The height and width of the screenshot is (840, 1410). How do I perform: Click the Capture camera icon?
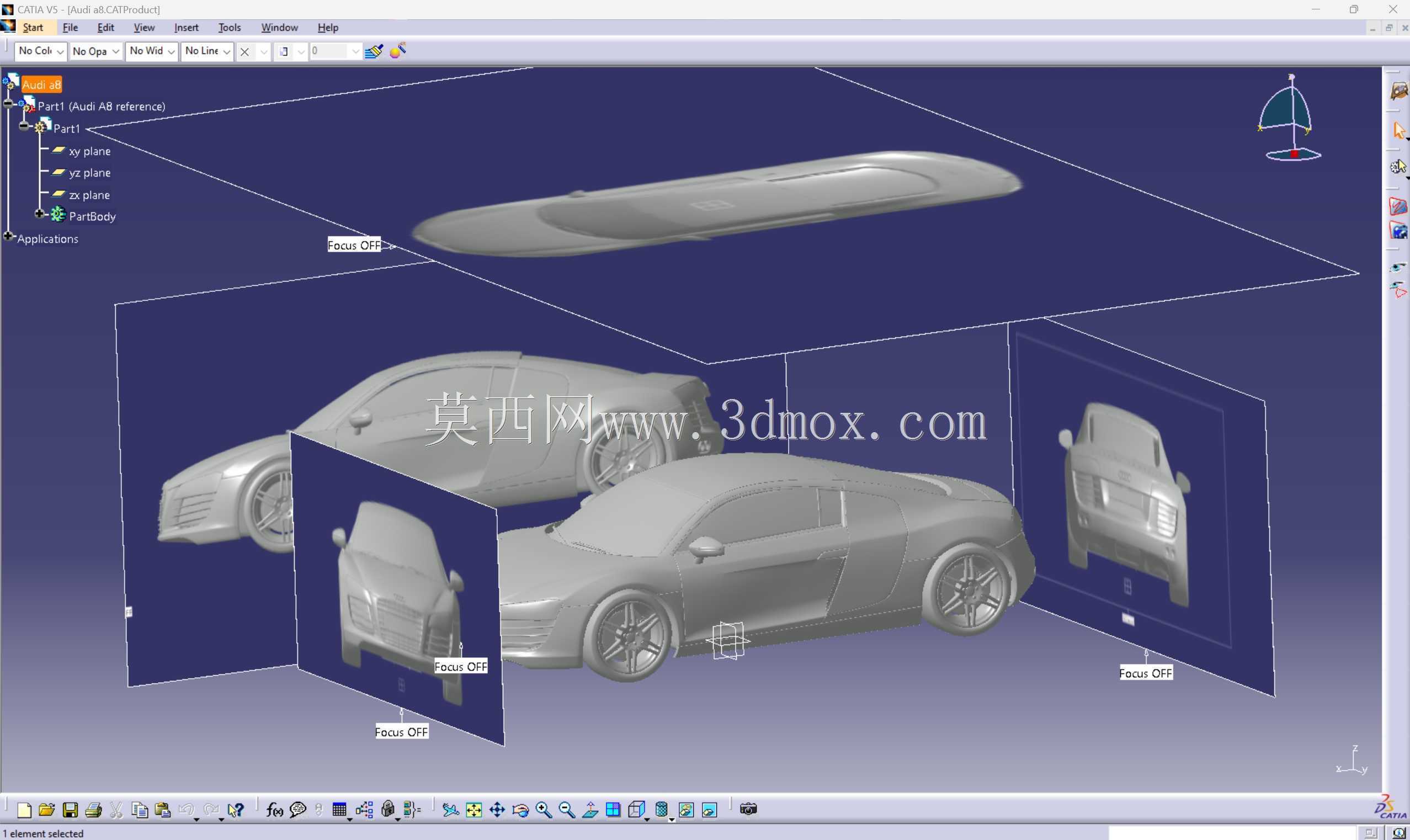(x=748, y=810)
